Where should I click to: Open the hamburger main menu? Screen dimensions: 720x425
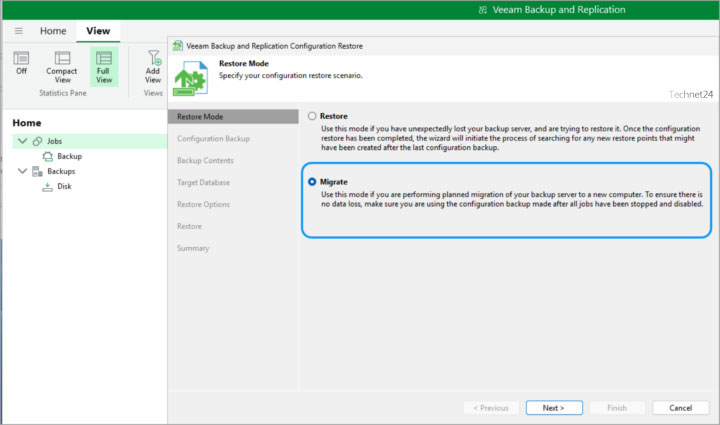tap(18, 31)
